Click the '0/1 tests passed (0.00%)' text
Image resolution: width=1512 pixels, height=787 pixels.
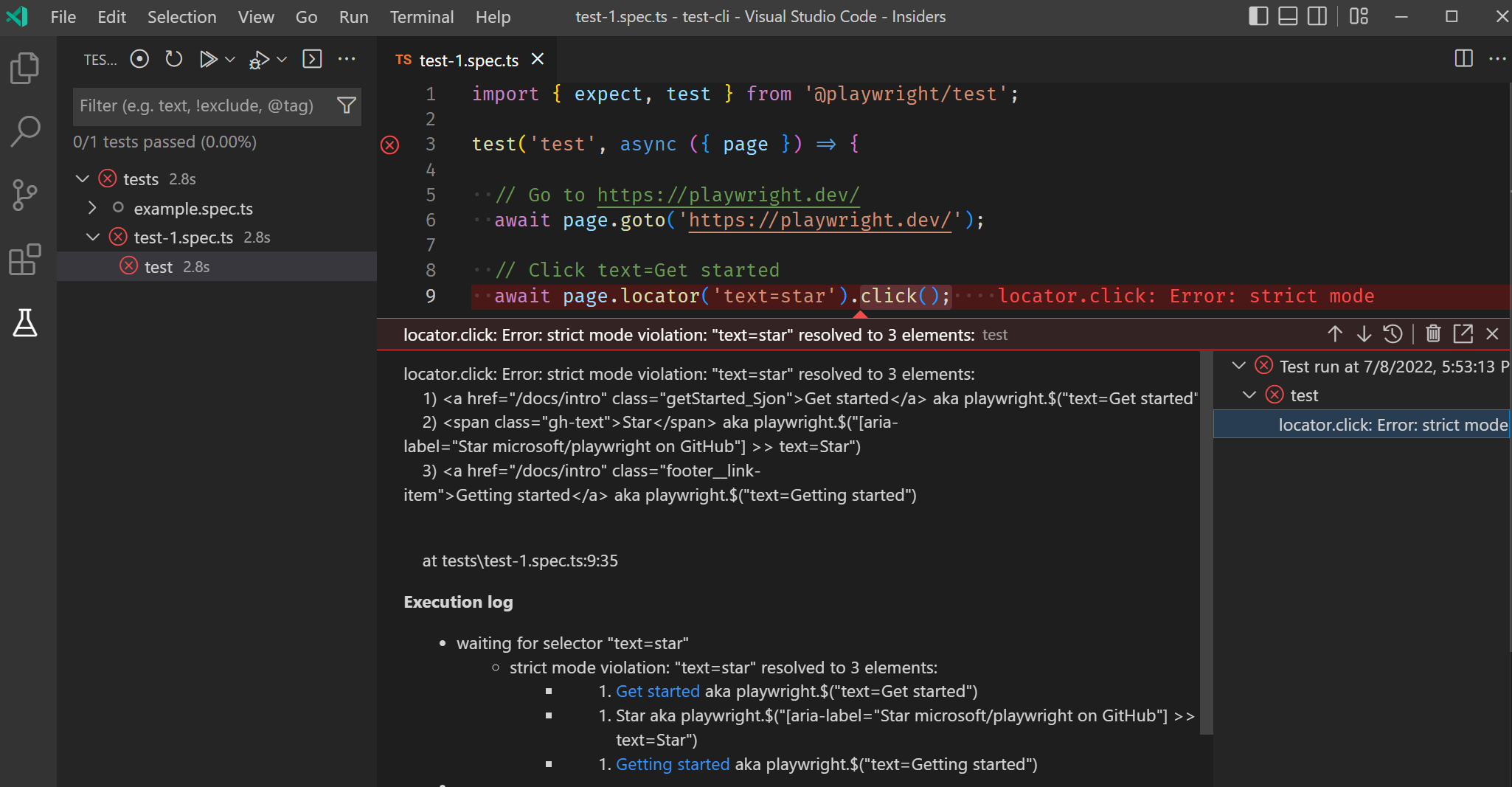(x=164, y=142)
